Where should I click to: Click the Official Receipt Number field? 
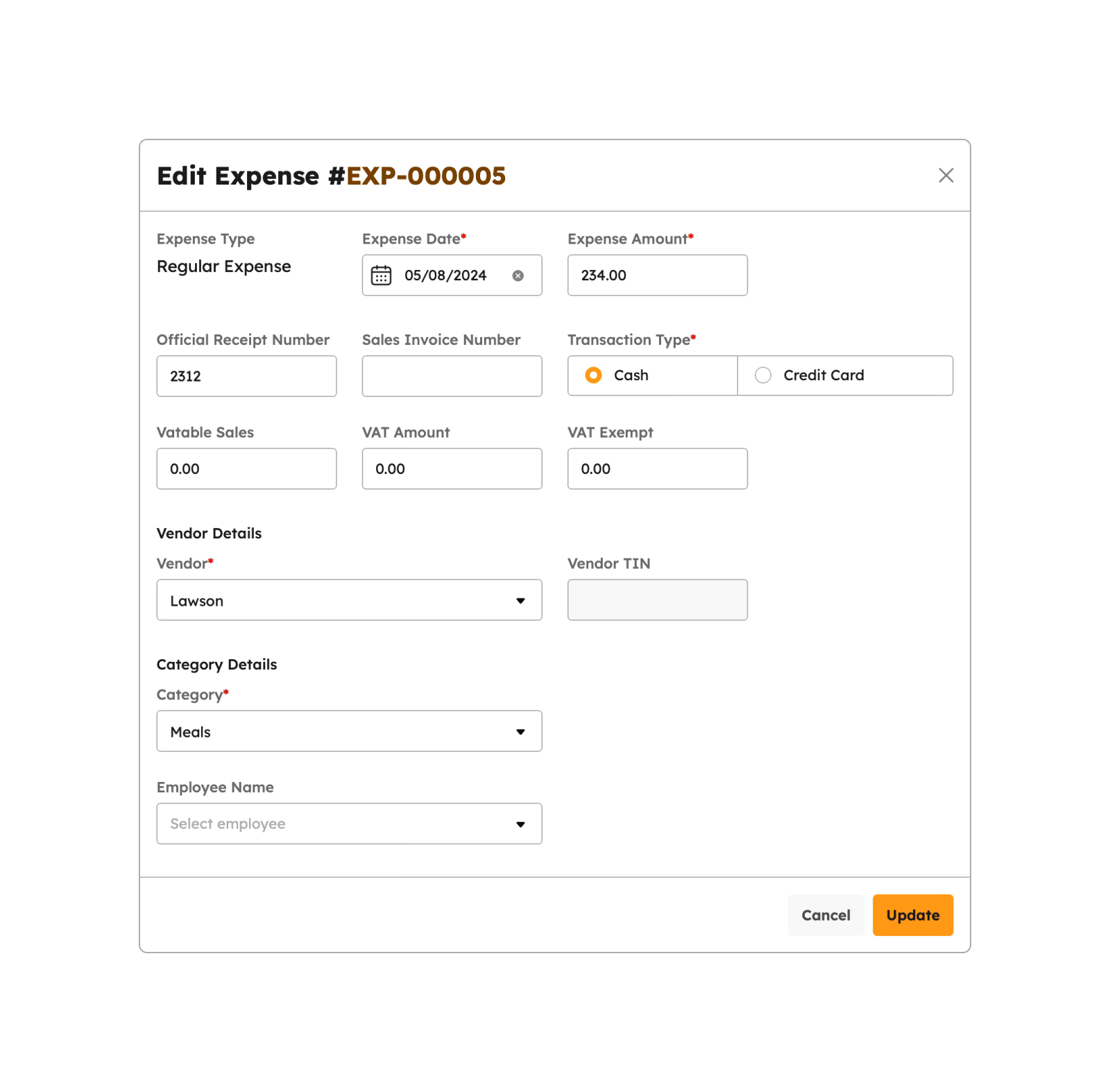tap(246, 376)
